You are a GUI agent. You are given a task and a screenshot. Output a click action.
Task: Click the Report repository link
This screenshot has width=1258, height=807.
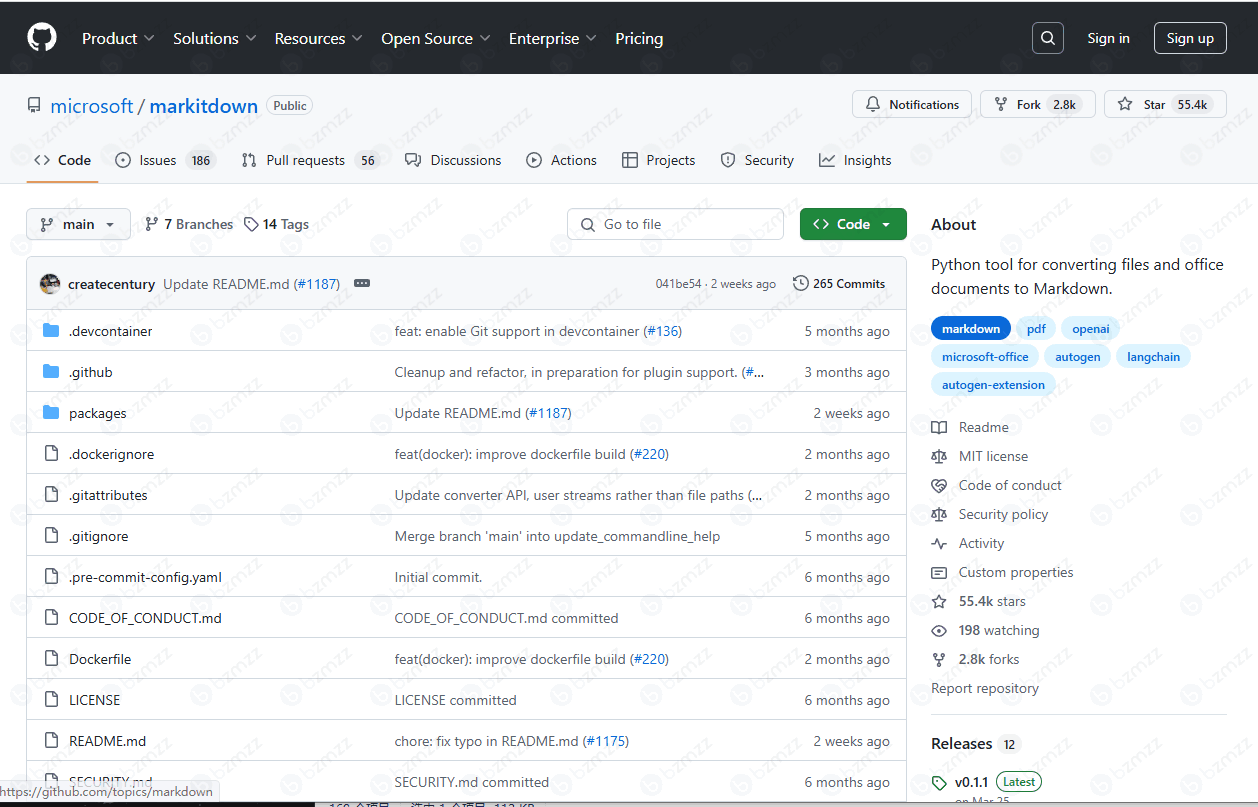[985, 688]
